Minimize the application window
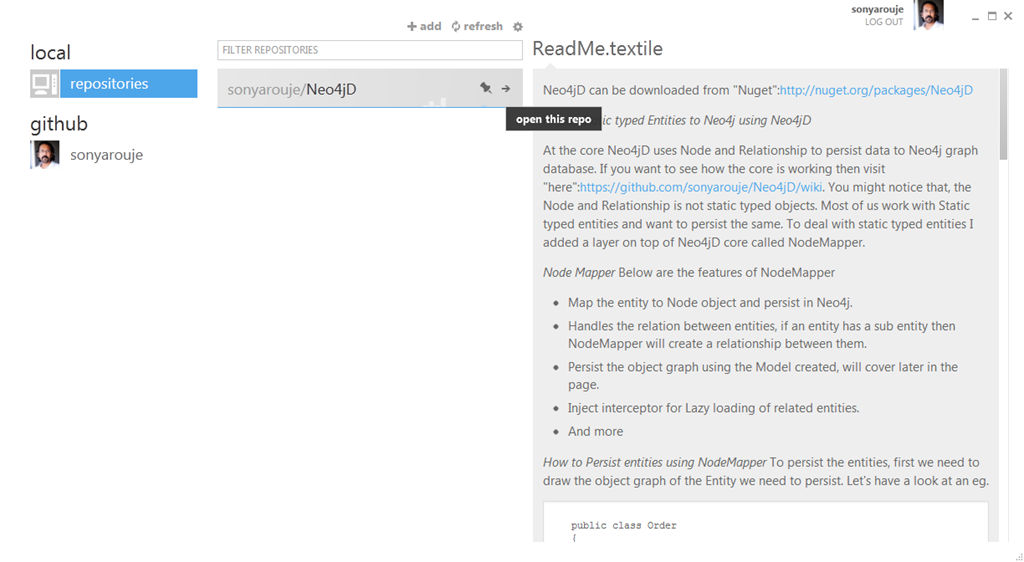1024x562 pixels. coord(975,16)
